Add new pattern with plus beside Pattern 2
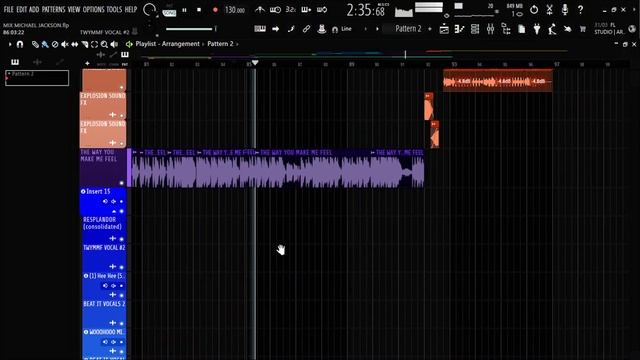The image size is (640, 360). (x=430, y=29)
